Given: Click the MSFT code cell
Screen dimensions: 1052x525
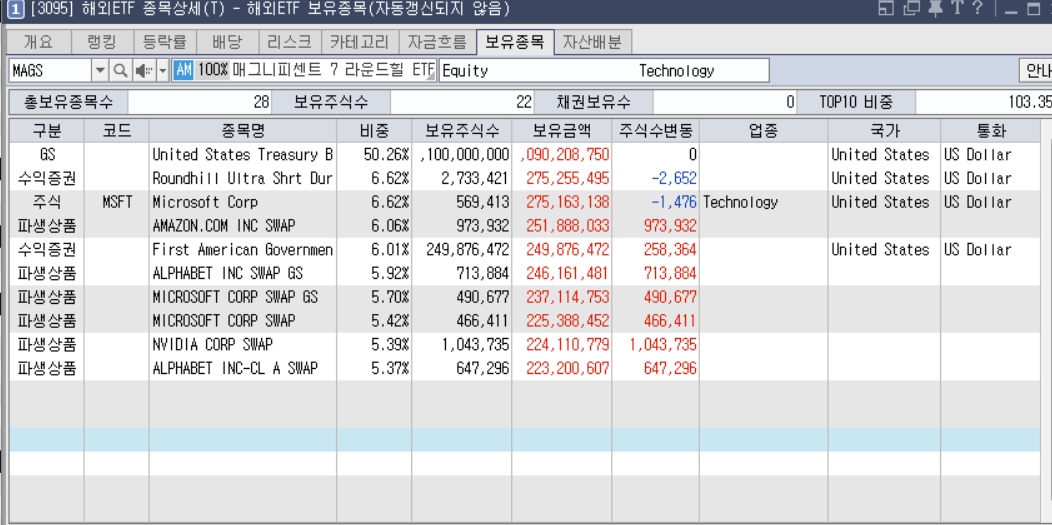Looking at the screenshot, I should 117,202.
